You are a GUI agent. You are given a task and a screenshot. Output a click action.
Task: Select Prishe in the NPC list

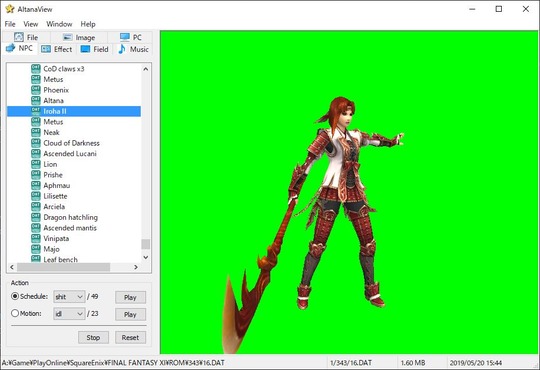pos(53,175)
